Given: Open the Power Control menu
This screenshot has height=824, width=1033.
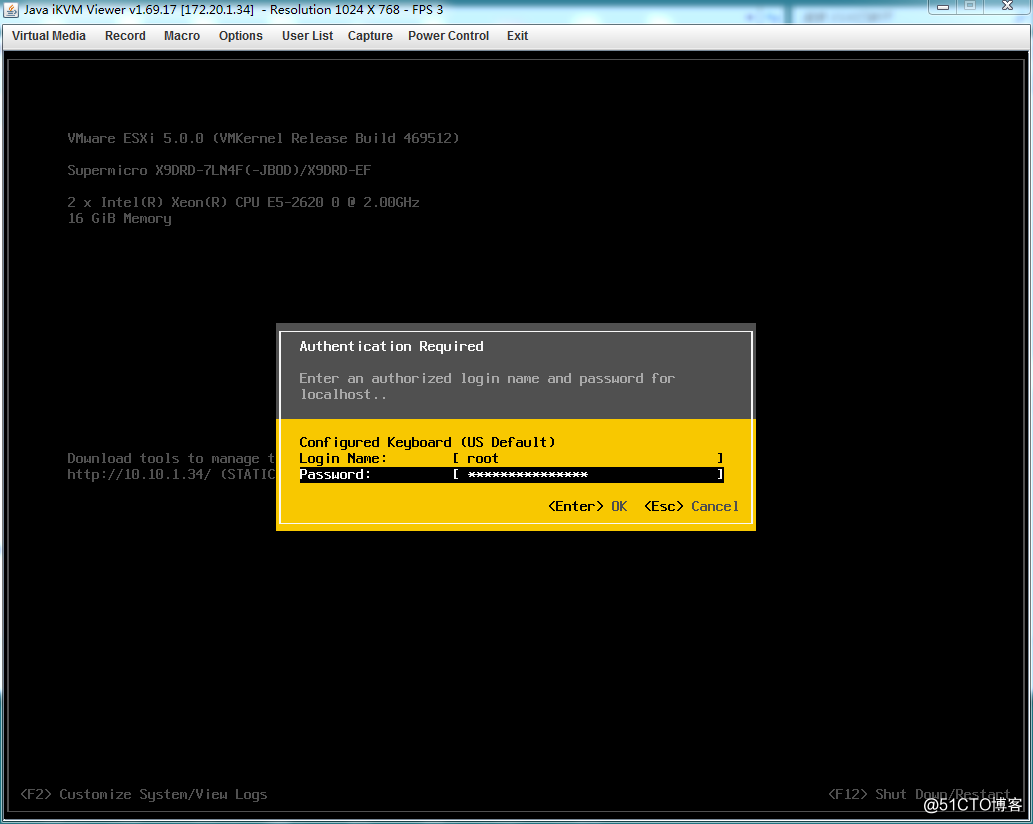Looking at the screenshot, I should pos(448,36).
